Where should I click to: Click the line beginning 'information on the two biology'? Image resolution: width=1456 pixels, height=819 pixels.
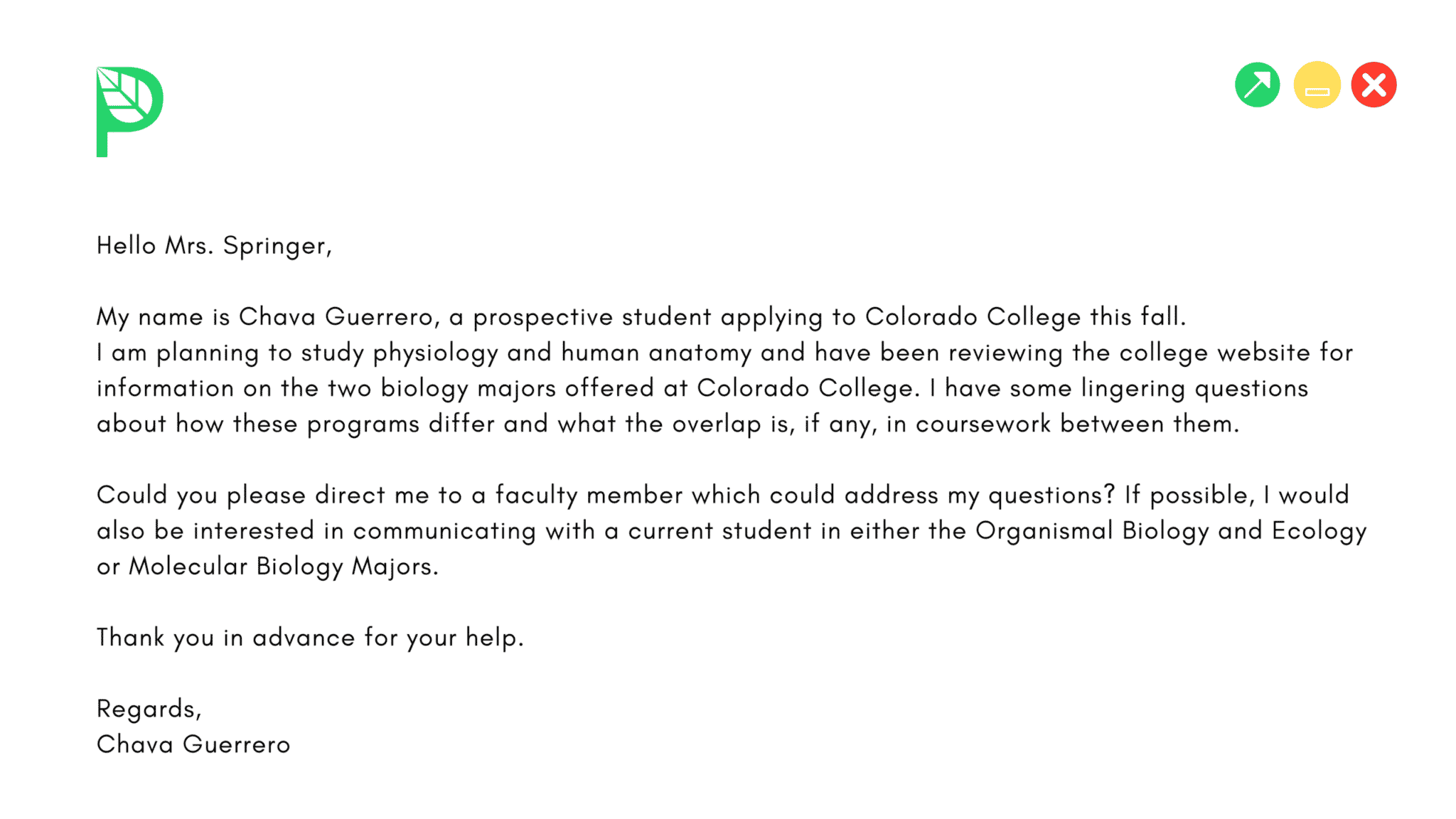[x=702, y=388]
